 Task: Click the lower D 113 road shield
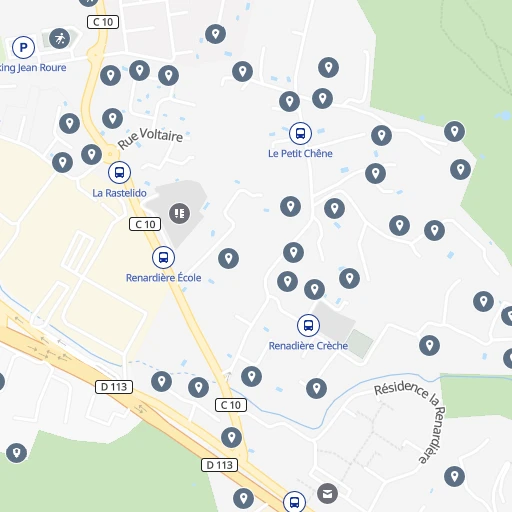[x=219, y=465]
